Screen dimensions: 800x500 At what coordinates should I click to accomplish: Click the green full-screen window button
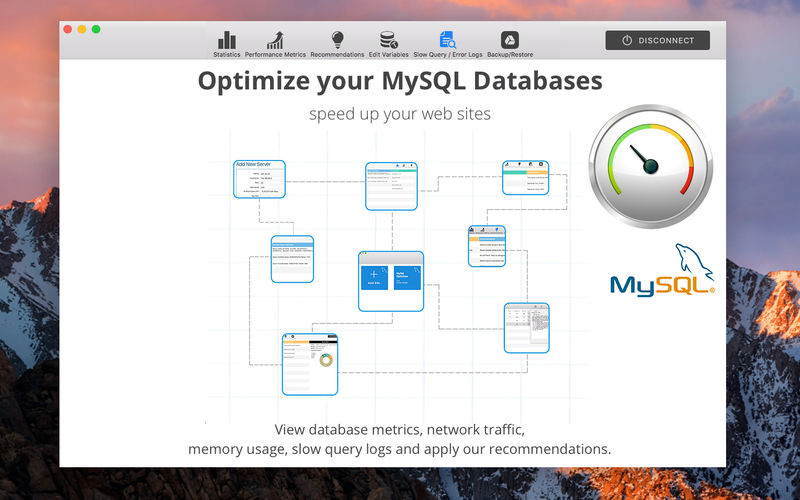click(x=96, y=30)
